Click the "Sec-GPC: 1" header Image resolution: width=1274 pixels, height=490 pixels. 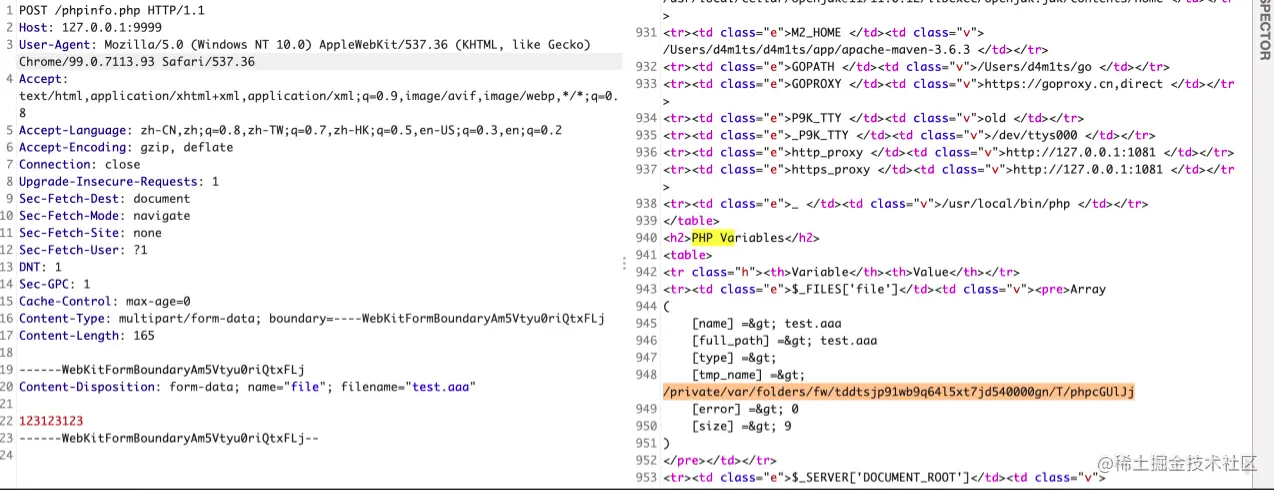click(54, 284)
